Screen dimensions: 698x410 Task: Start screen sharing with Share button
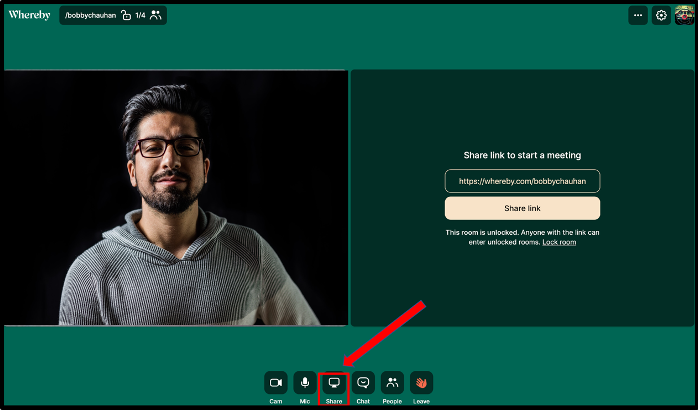334,382
